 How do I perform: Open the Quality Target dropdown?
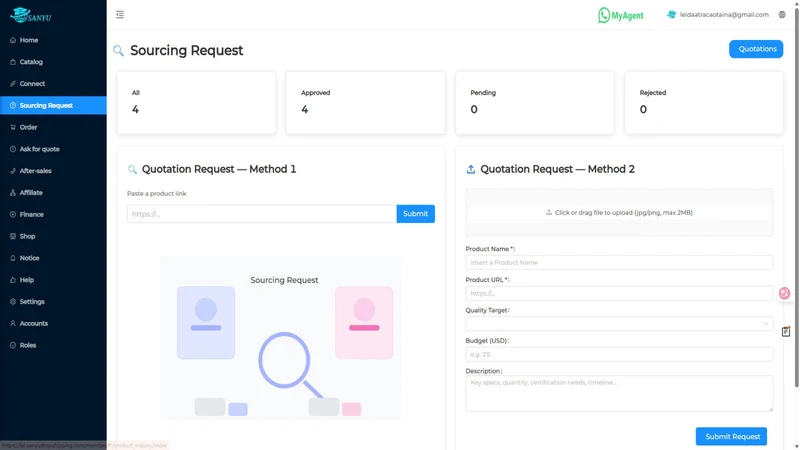[x=619, y=323]
